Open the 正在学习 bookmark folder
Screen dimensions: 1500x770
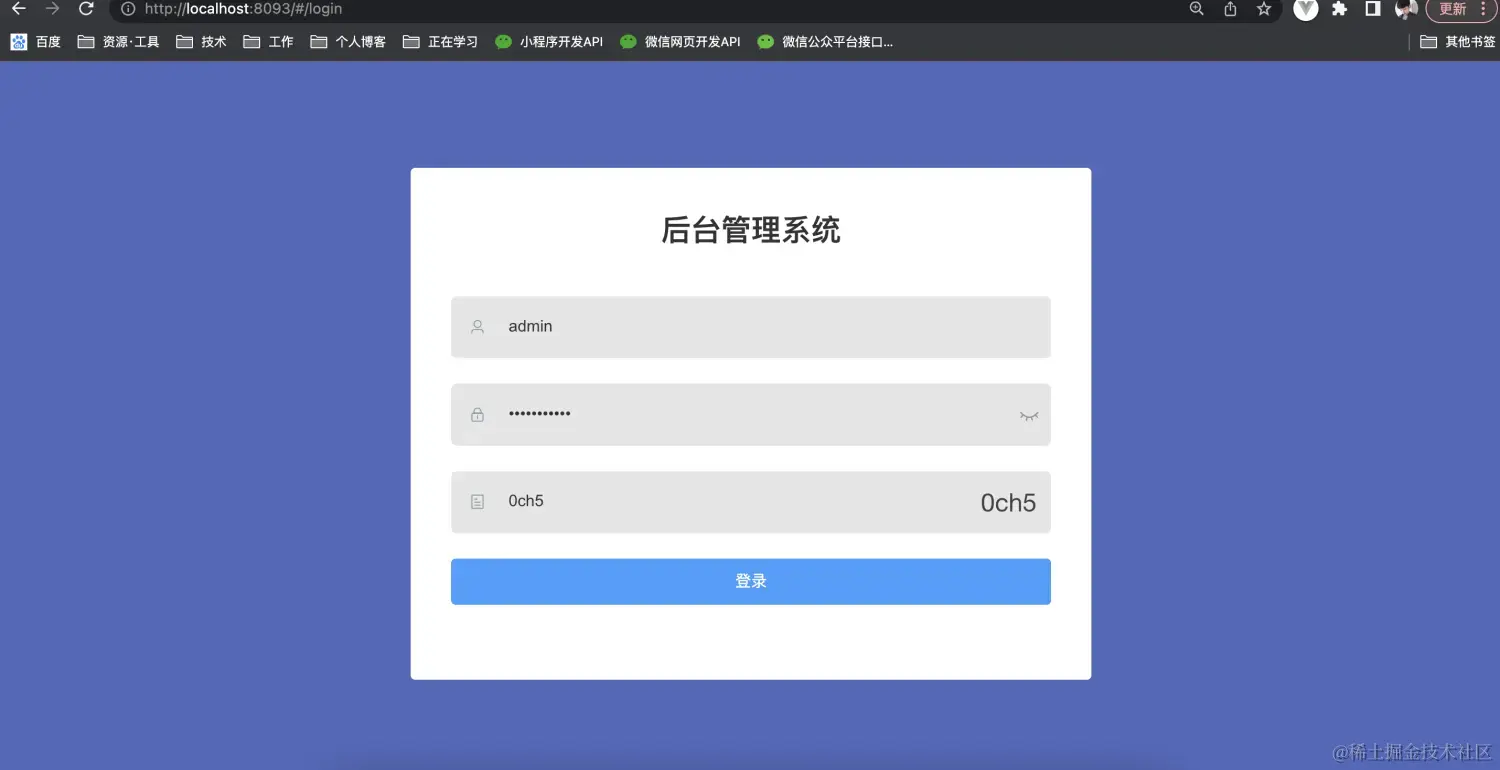440,42
